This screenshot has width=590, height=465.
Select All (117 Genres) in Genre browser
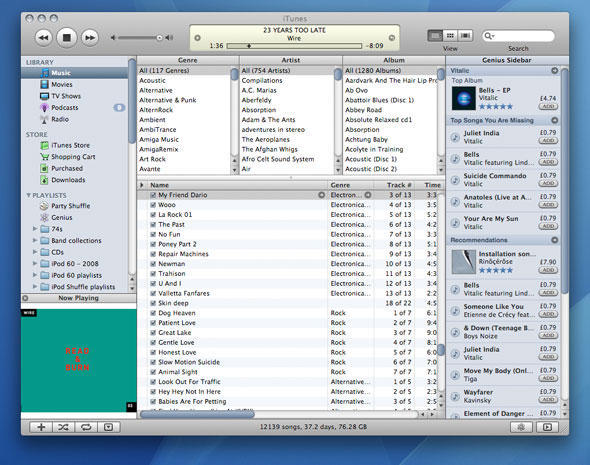(184, 70)
